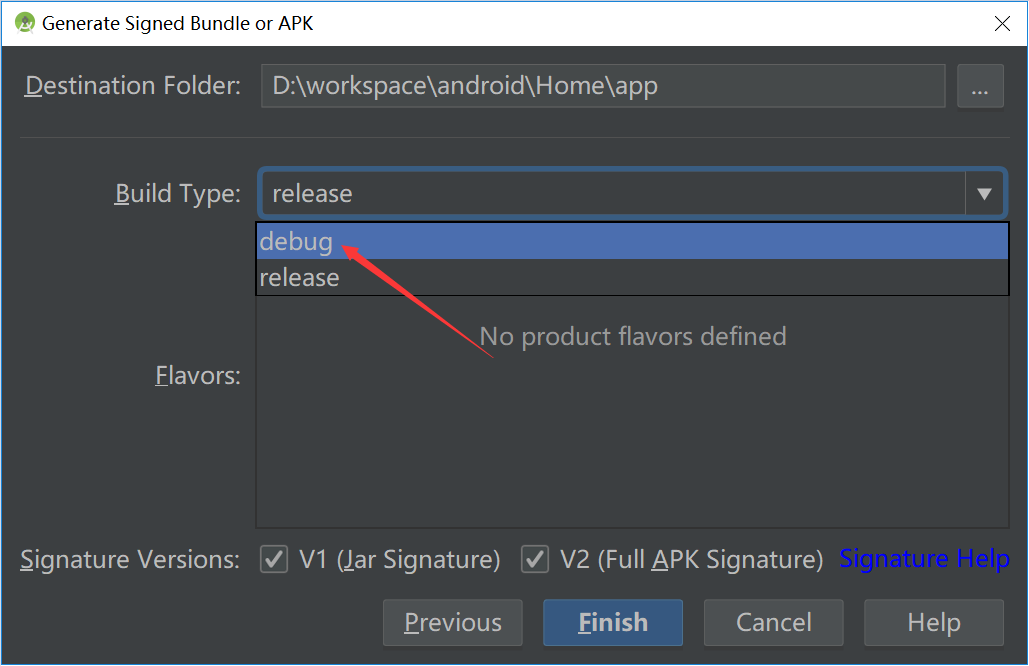
Task: Cancel the signed APK wizard
Action: (x=773, y=622)
